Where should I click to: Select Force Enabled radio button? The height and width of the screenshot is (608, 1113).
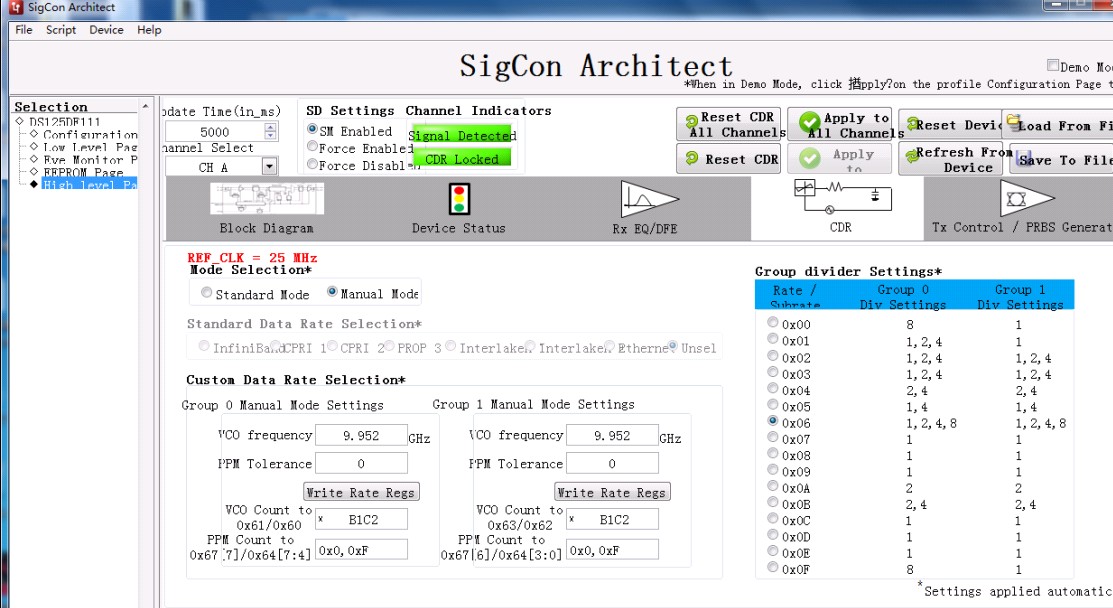point(312,146)
